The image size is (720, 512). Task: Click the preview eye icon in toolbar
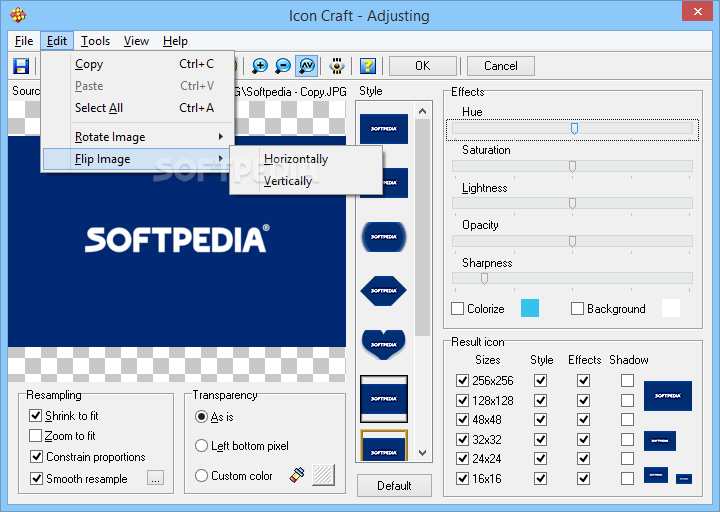click(337, 66)
